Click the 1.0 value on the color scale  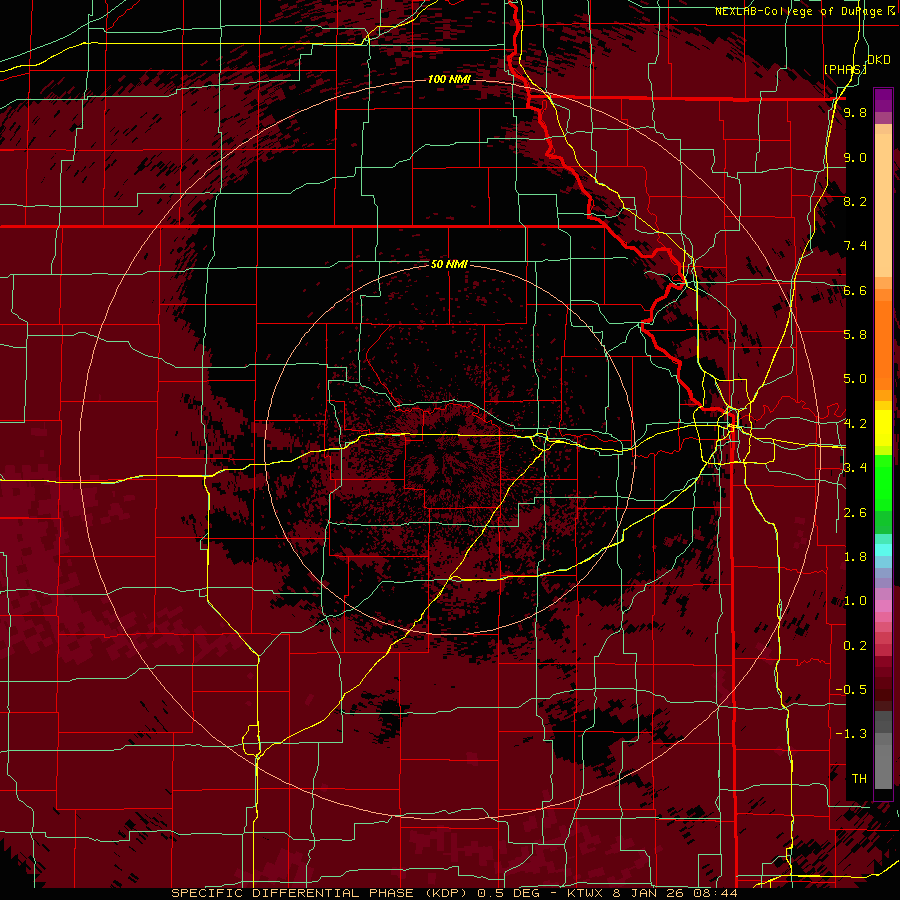(x=855, y=601)
